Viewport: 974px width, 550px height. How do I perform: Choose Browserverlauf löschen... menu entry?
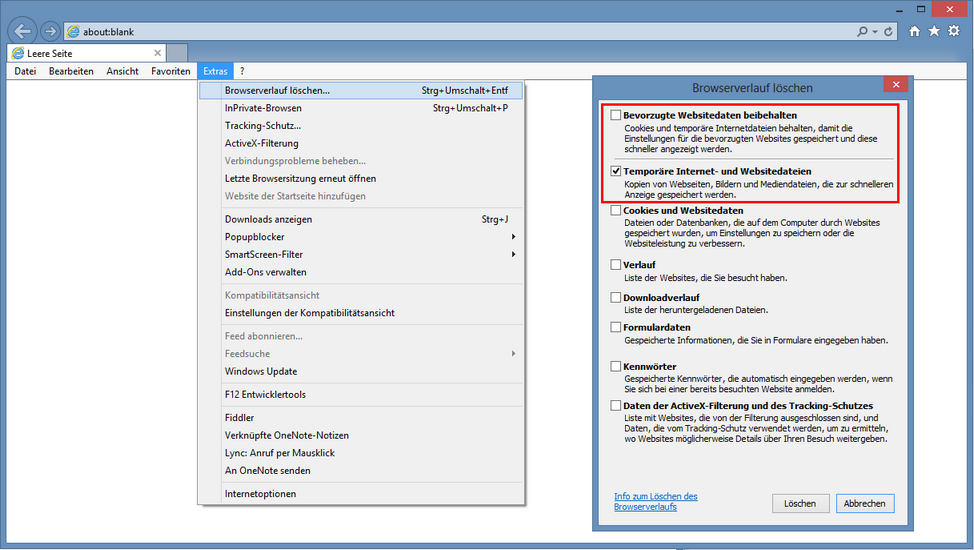click(x=361, y=91)
